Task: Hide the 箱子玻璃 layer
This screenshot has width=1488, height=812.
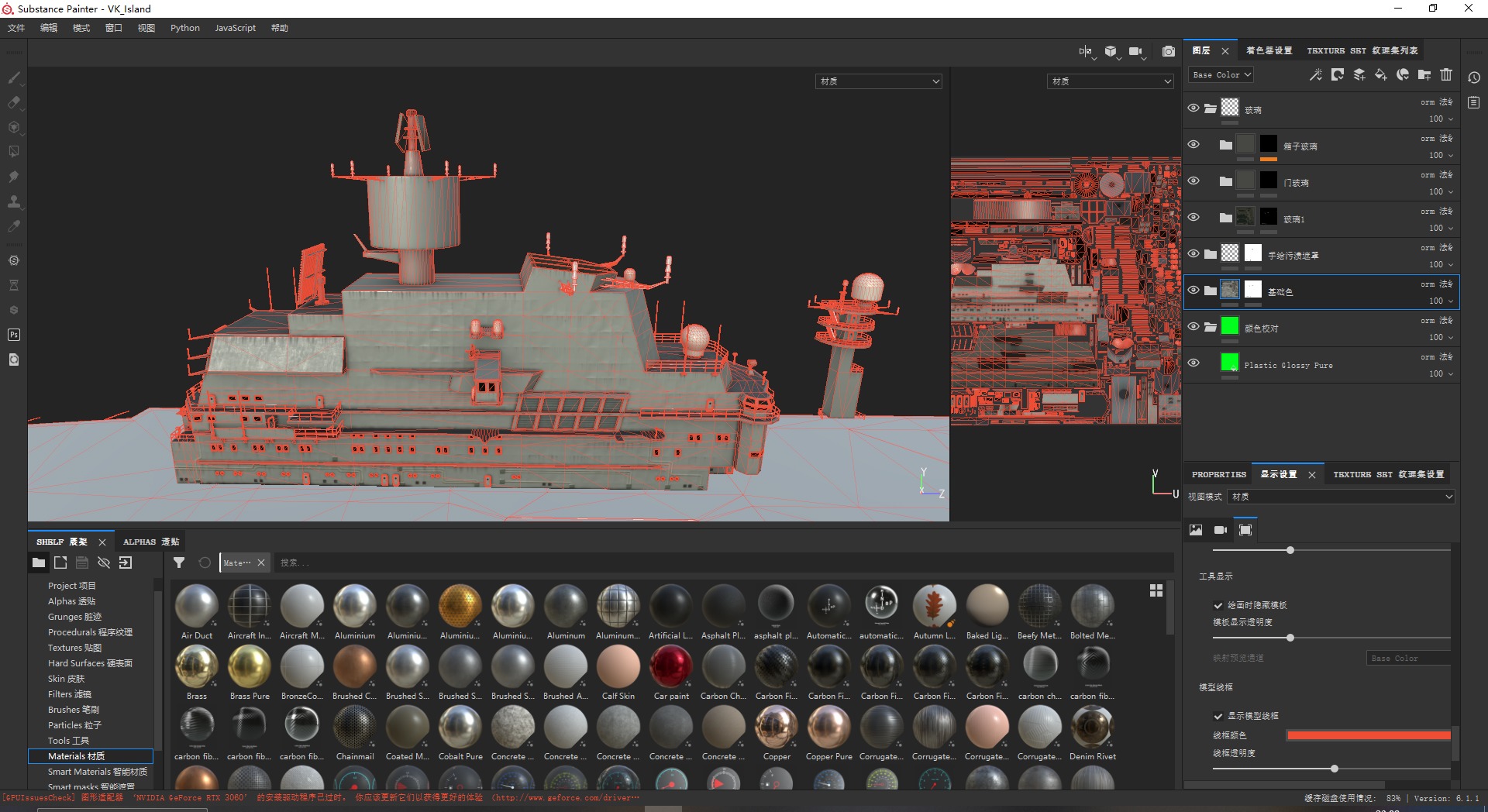Action: pyautogui.click(x=1193, y=144)
